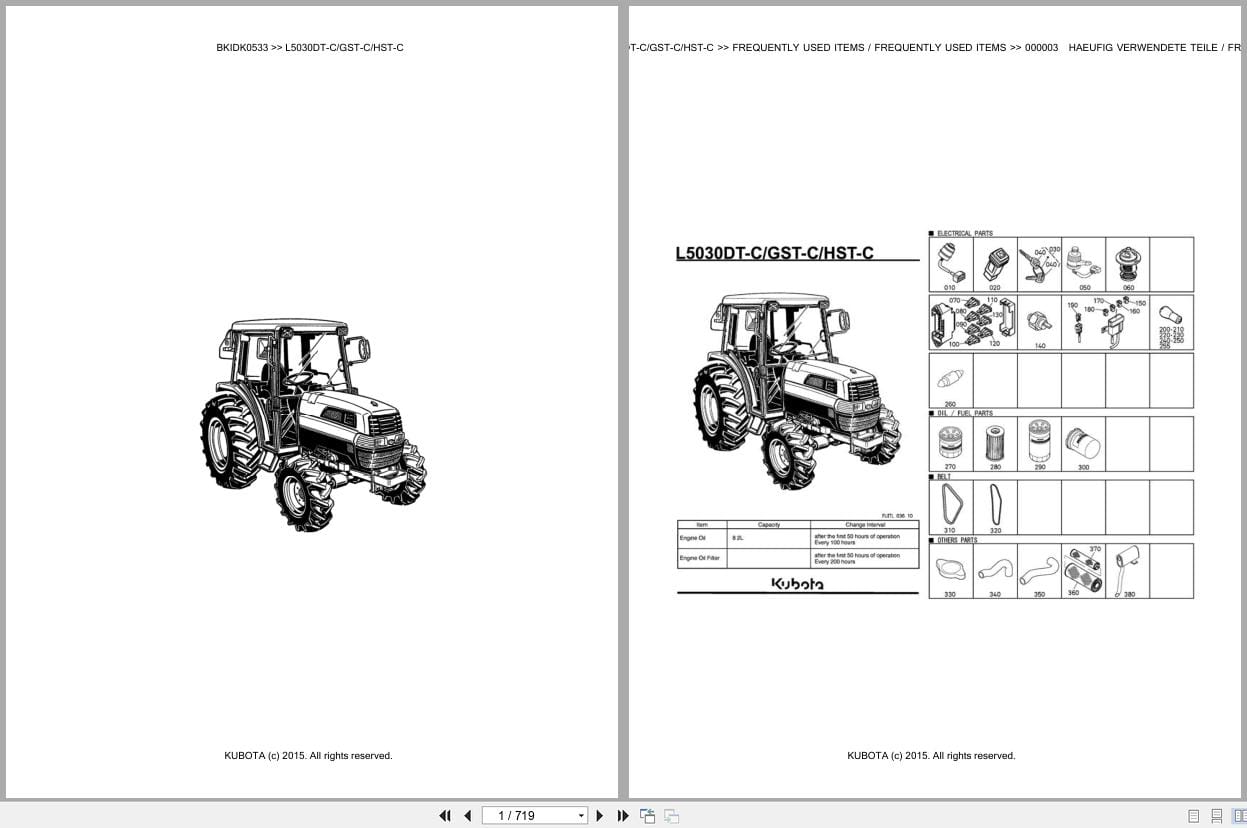This screenshot has width=1247, height=828.
Task: Switch to two-page side-by-side view
Action: (x=1239, y=816)
